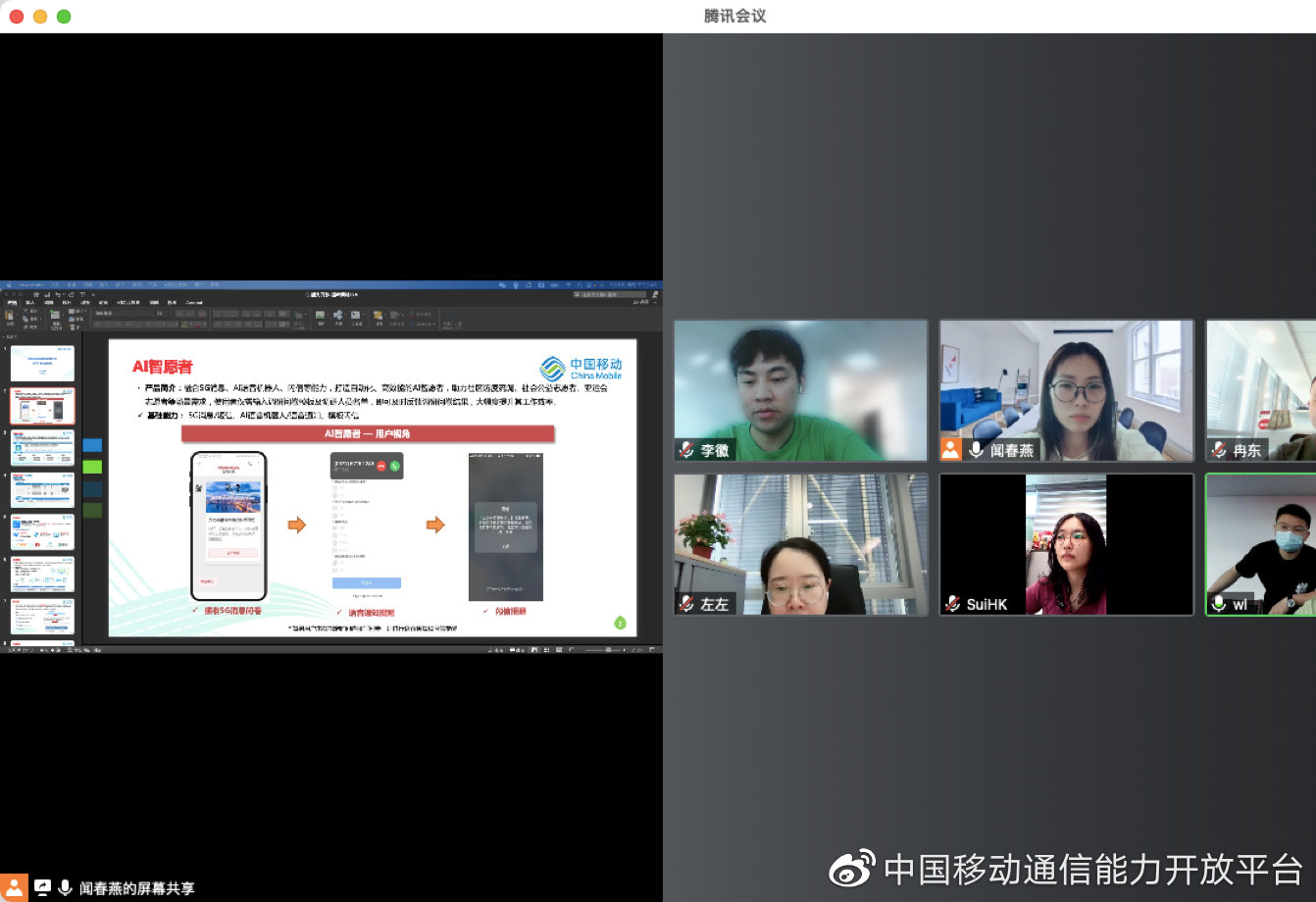Image resolution: width=1316 pixels, height=902 pixels.
Task: Click the screen-share icon in the bottom bar
Action: [42, 888]
